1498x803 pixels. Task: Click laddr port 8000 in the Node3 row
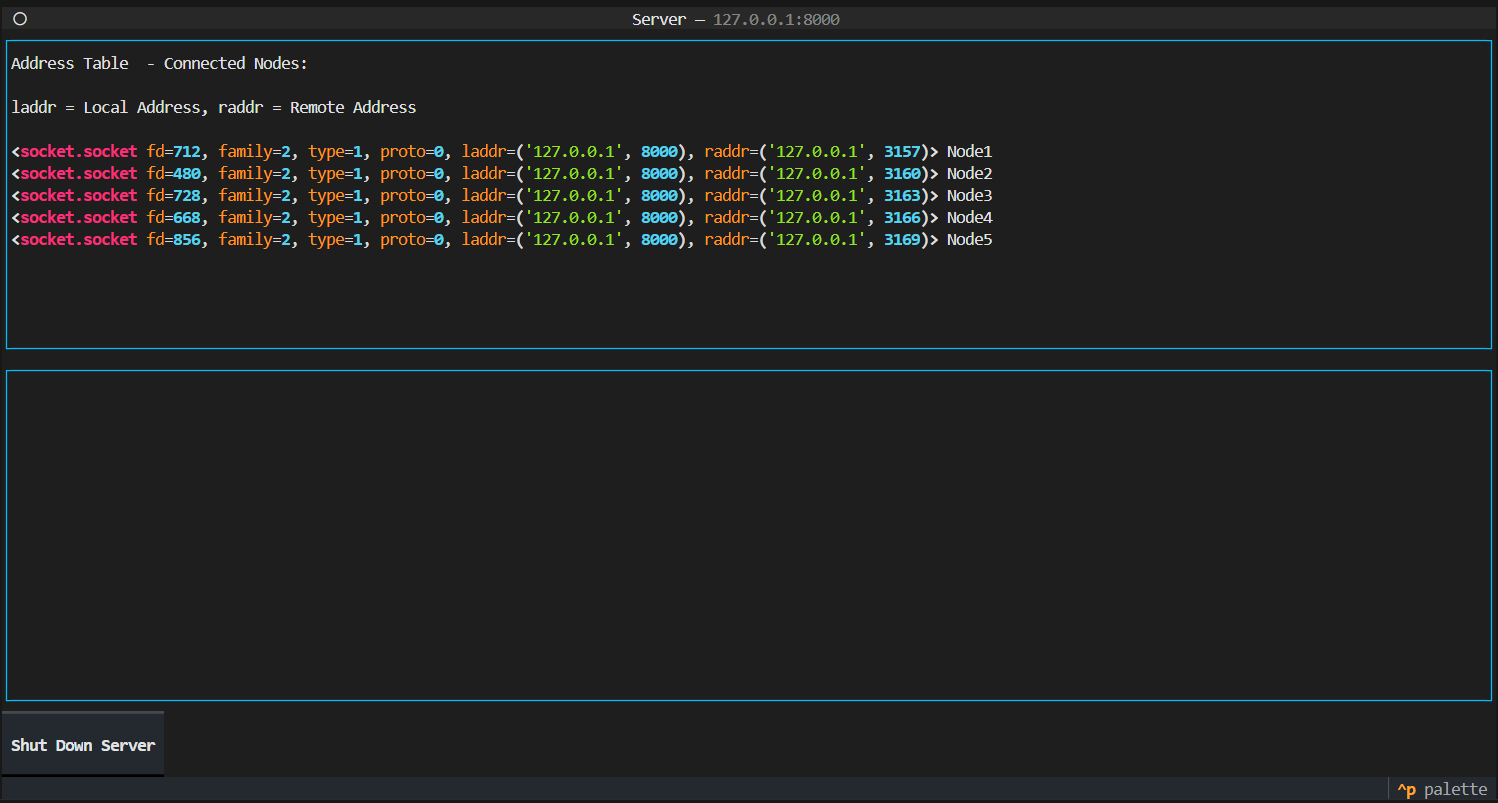pos(659,196)
